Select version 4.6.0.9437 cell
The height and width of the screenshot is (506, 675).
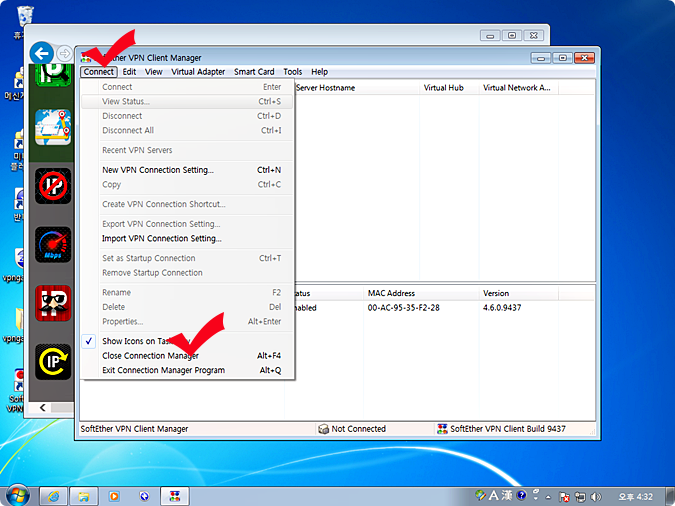(x=502, y=308)
